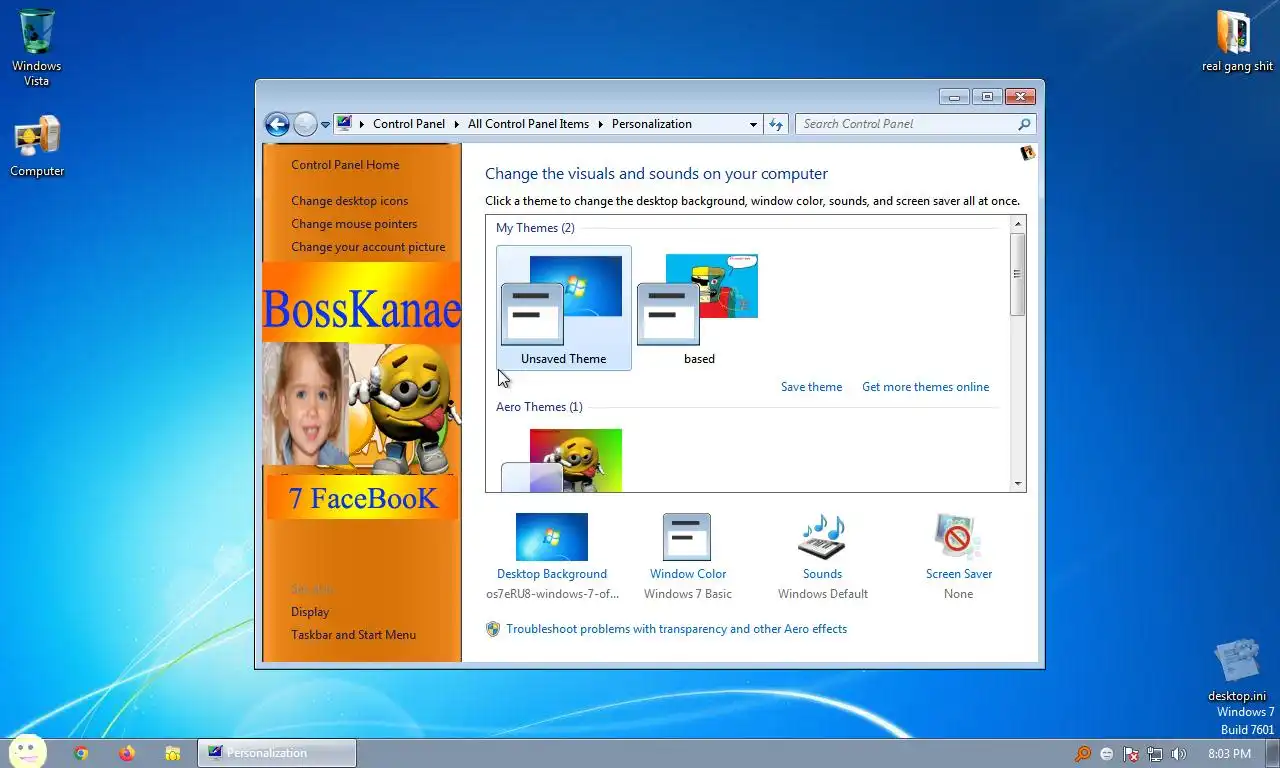Click the Forward navigation arrow
The image size is (1280, 768).
[305, 124]
